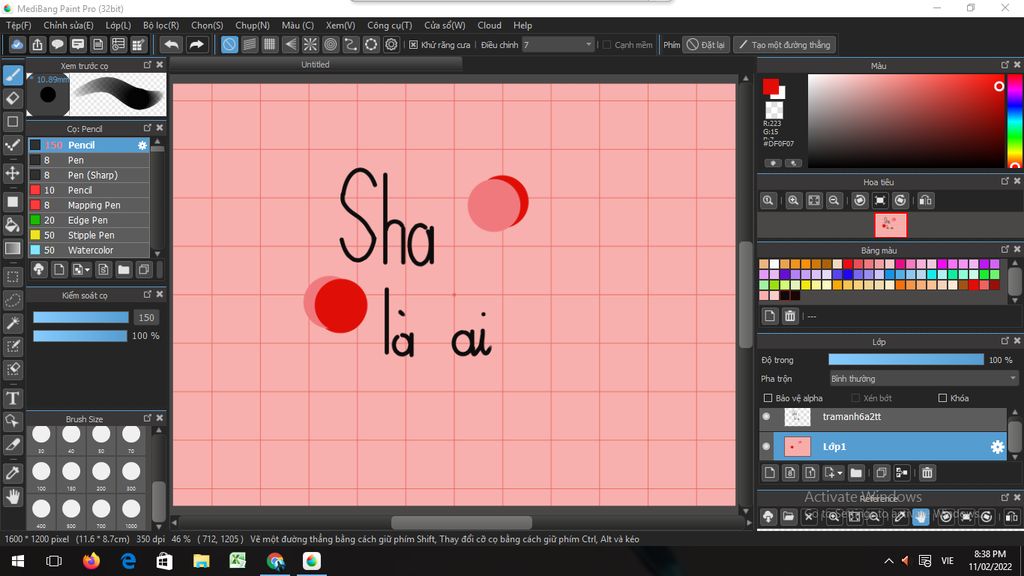Undock the Màu color panel

1004,65
